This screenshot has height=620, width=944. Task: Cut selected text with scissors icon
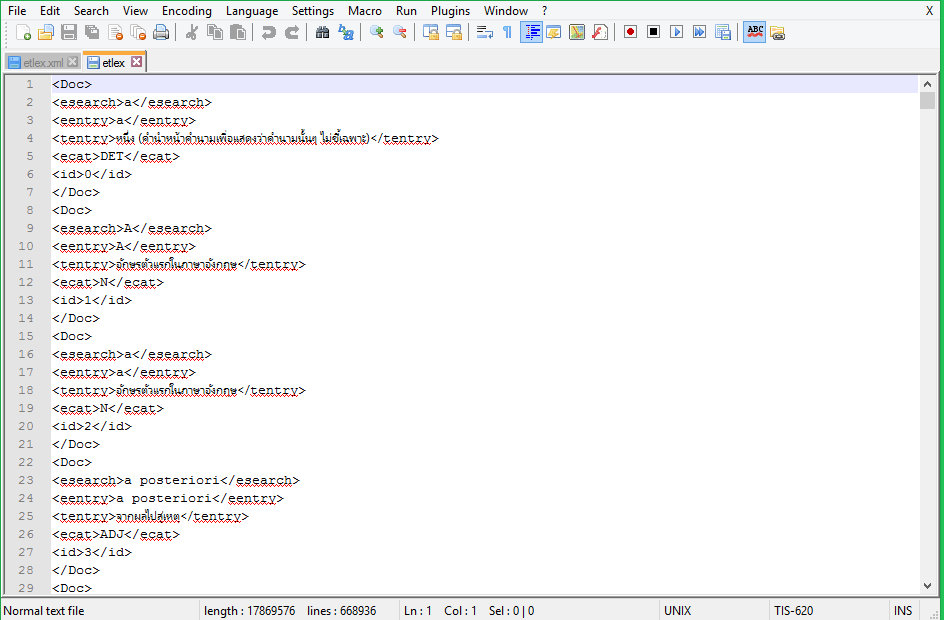[192, 33]
